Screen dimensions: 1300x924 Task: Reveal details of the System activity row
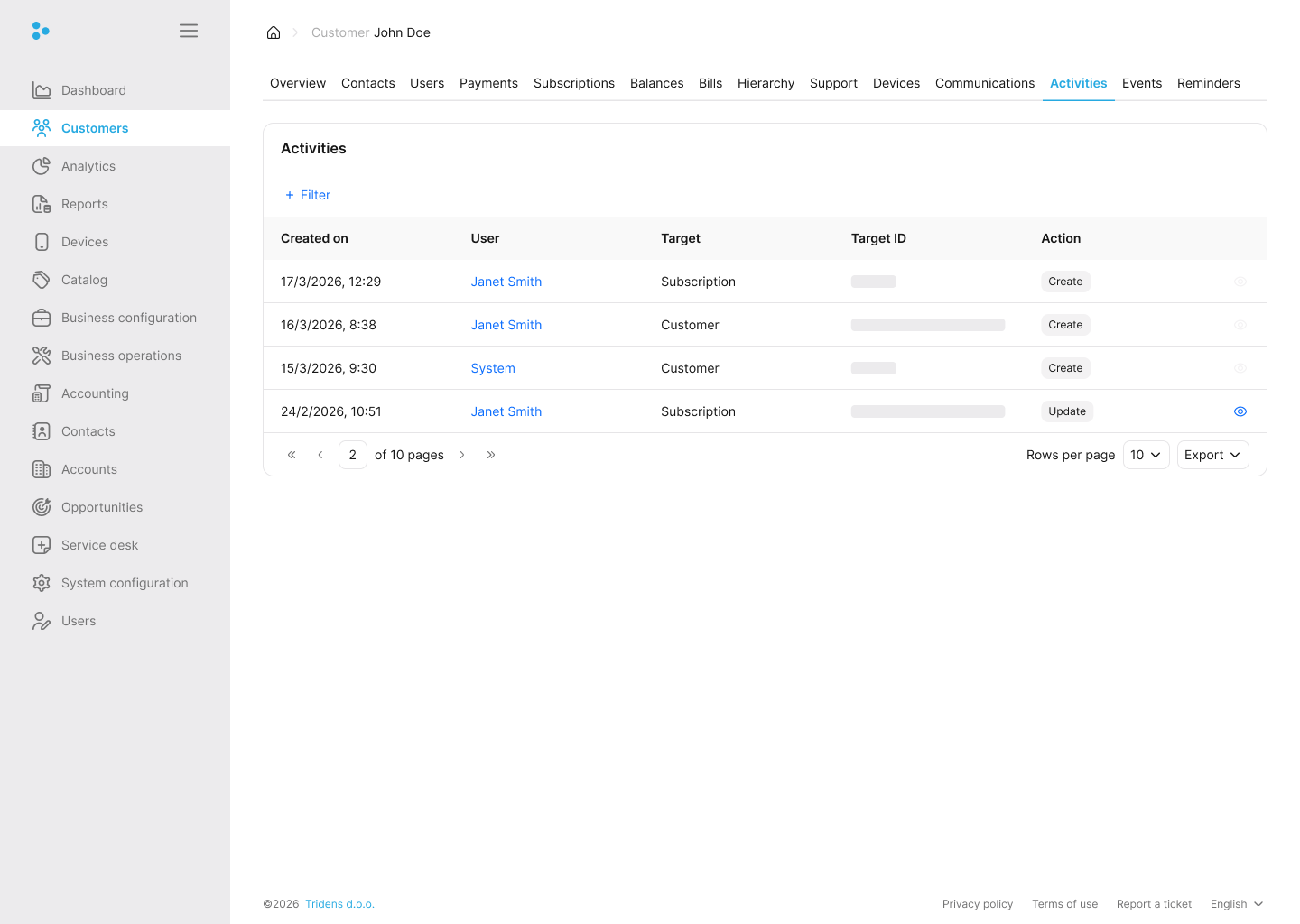1240,367
